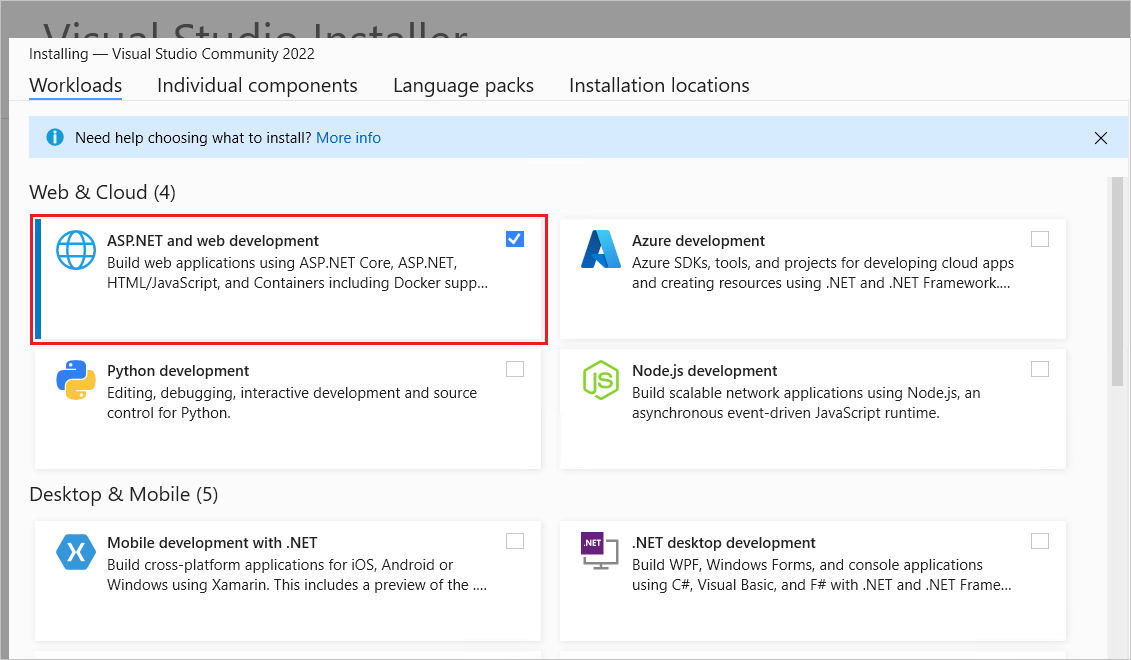The width and height of the screenshot is (1131, 660).
Task: Open the Language packs tab
Action: [x=463, y=85]
